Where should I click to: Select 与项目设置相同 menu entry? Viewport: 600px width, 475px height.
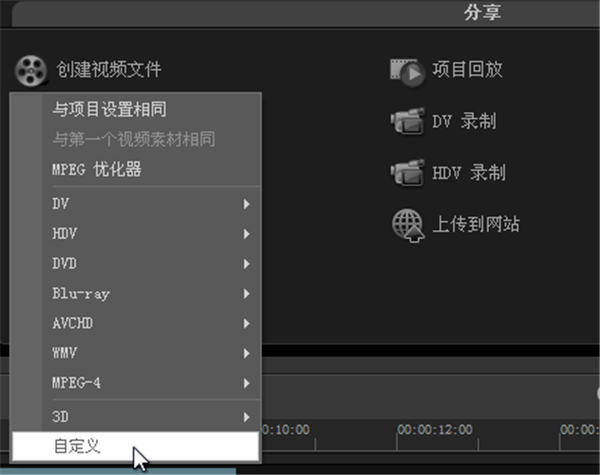click(136, 109)
